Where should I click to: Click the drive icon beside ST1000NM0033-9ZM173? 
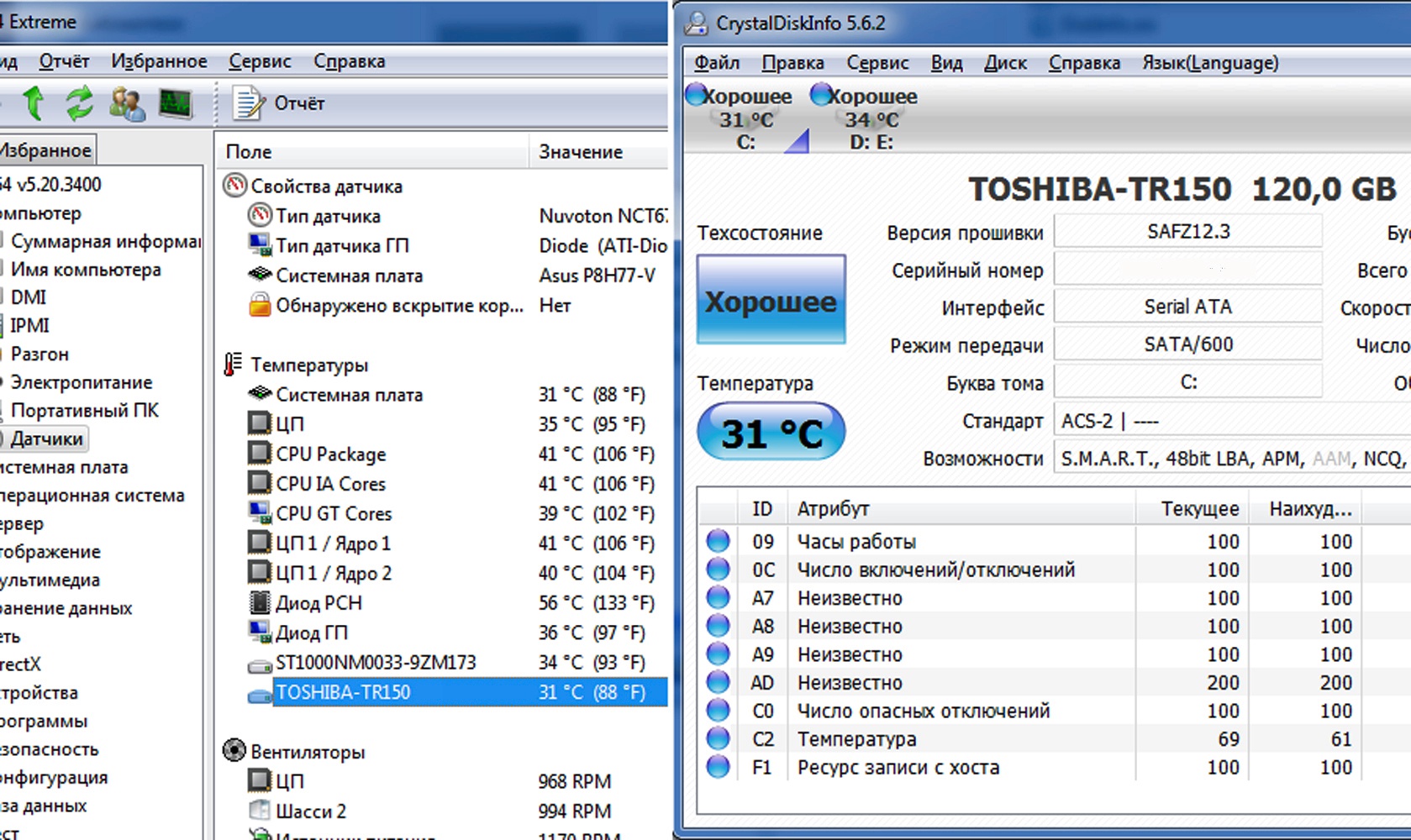click(260, 664)
